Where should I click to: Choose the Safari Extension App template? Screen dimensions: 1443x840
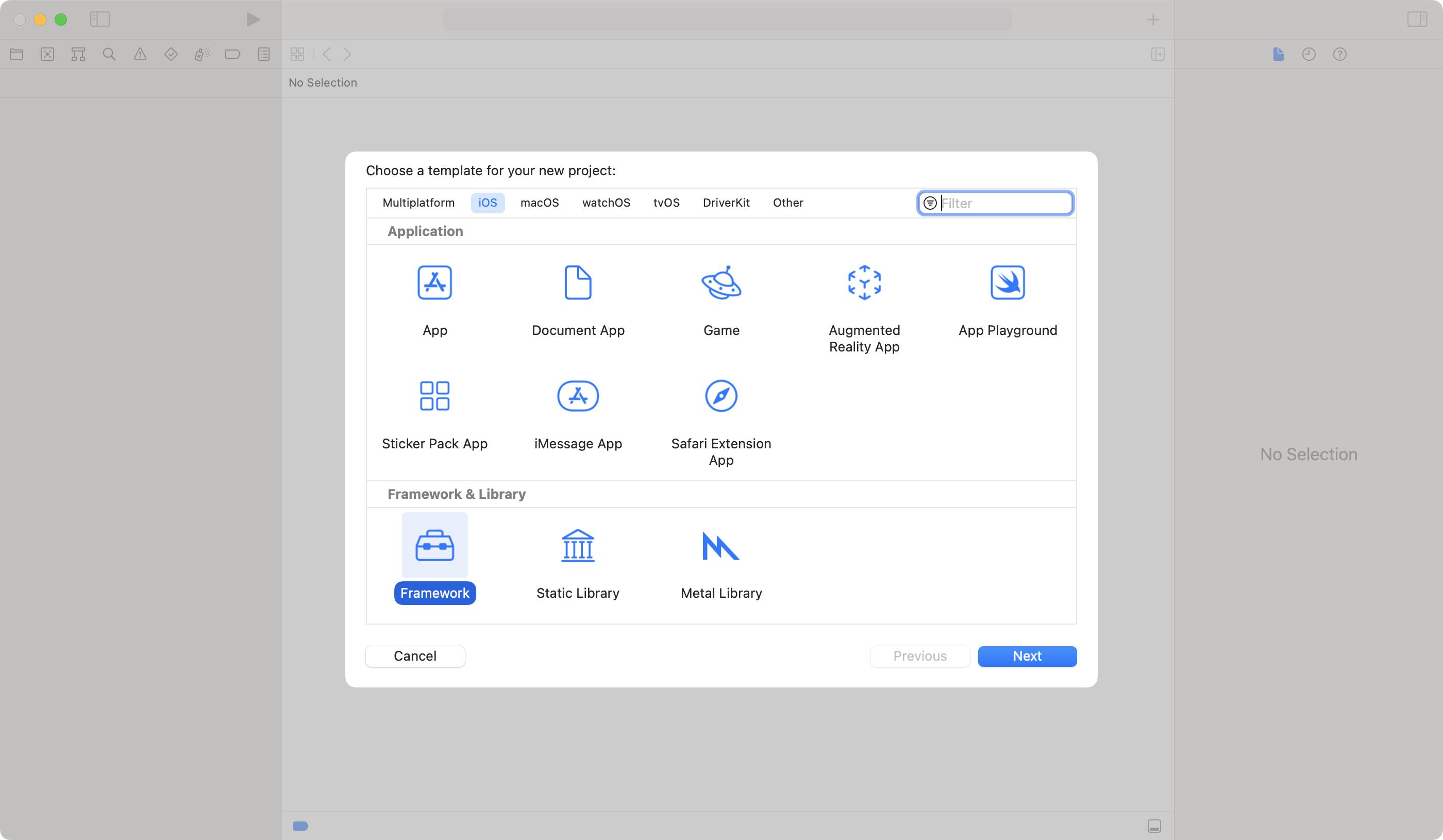(721, 396)
